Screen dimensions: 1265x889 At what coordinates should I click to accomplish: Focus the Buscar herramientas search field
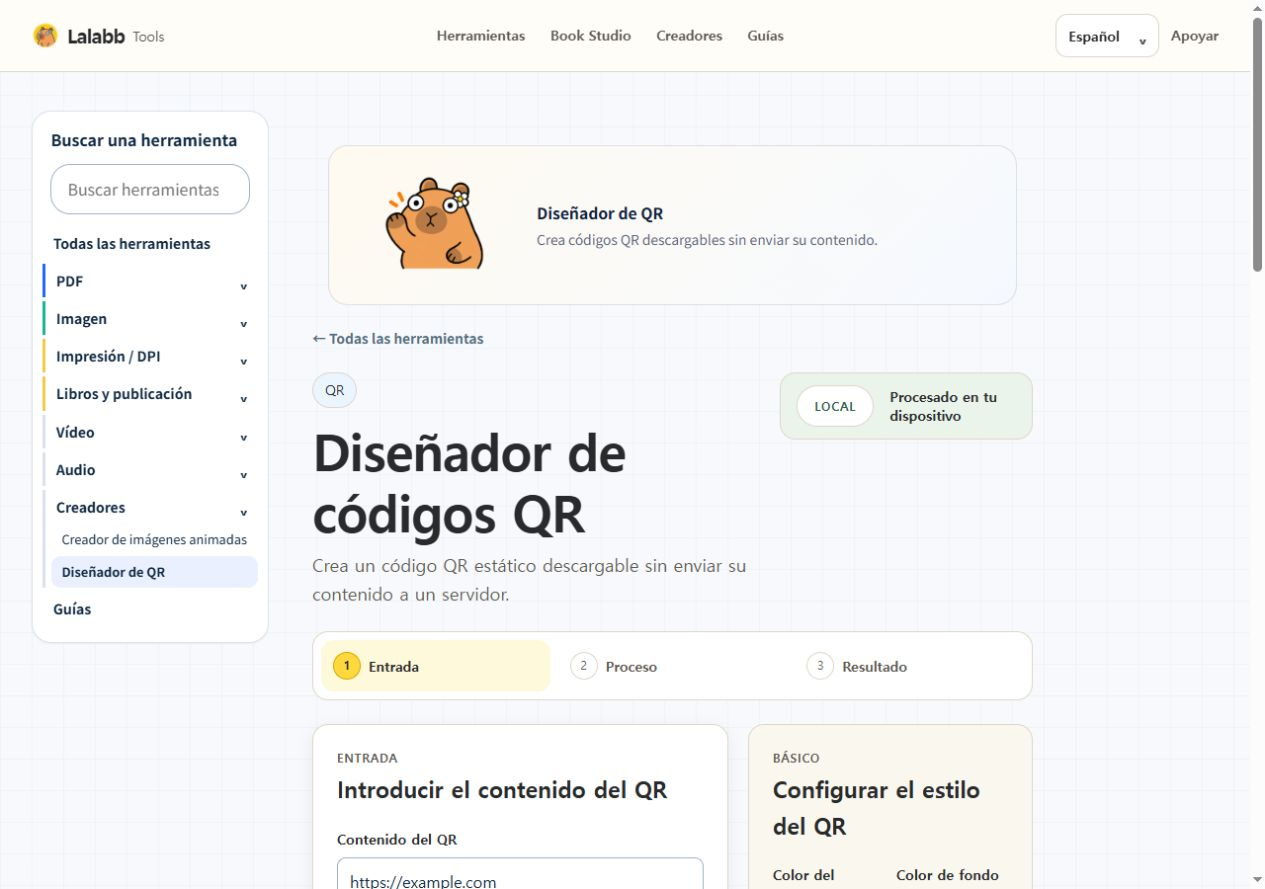click(x=150, y=189)
